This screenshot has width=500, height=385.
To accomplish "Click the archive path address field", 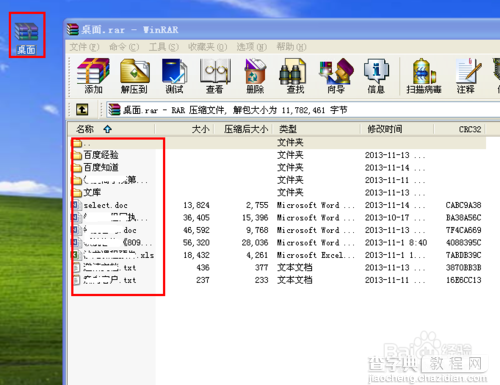I will point(303,110).
